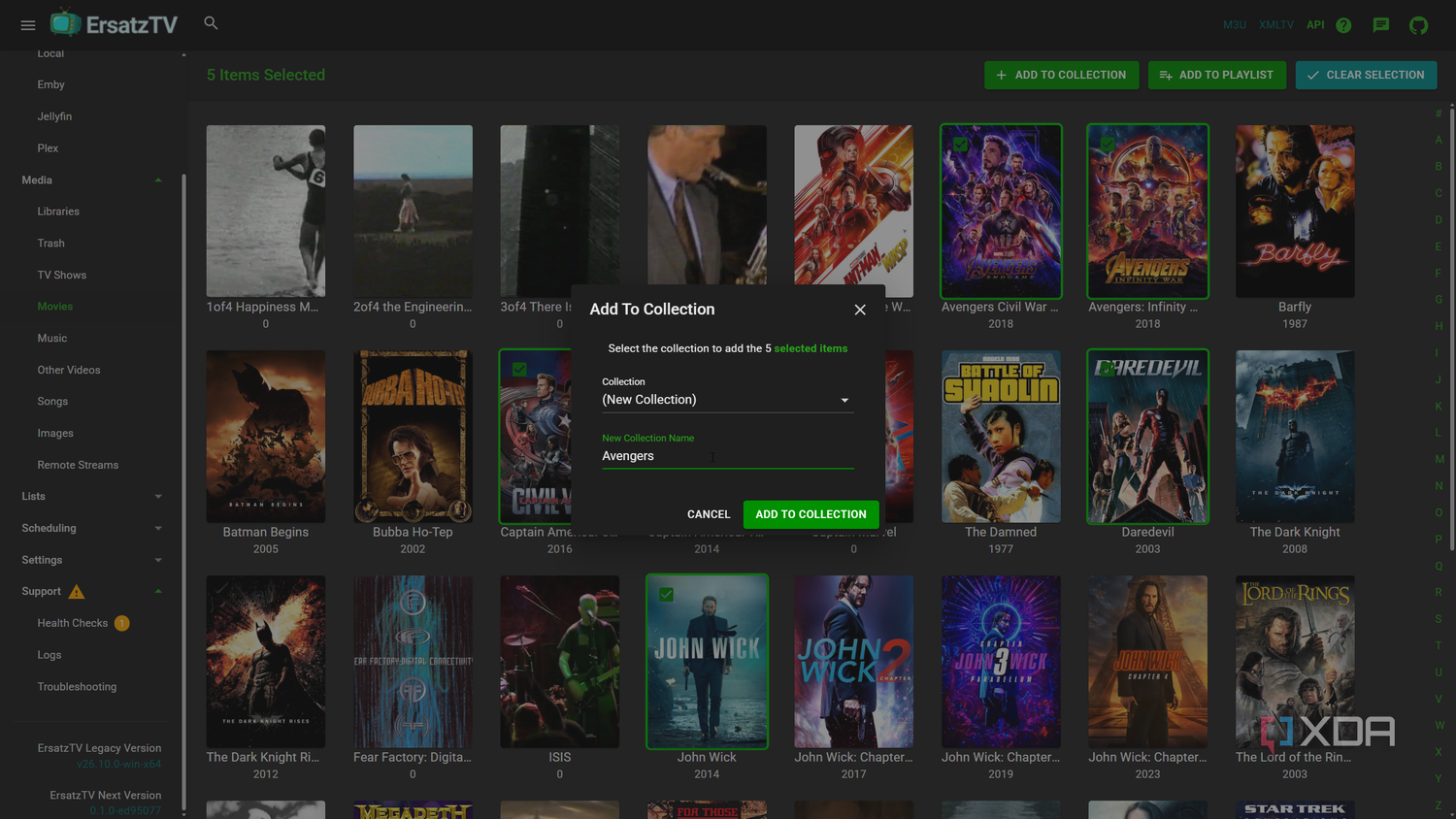Click the New Collection Name field
This screenshot has width=1456, height=819.
(728, 456)
